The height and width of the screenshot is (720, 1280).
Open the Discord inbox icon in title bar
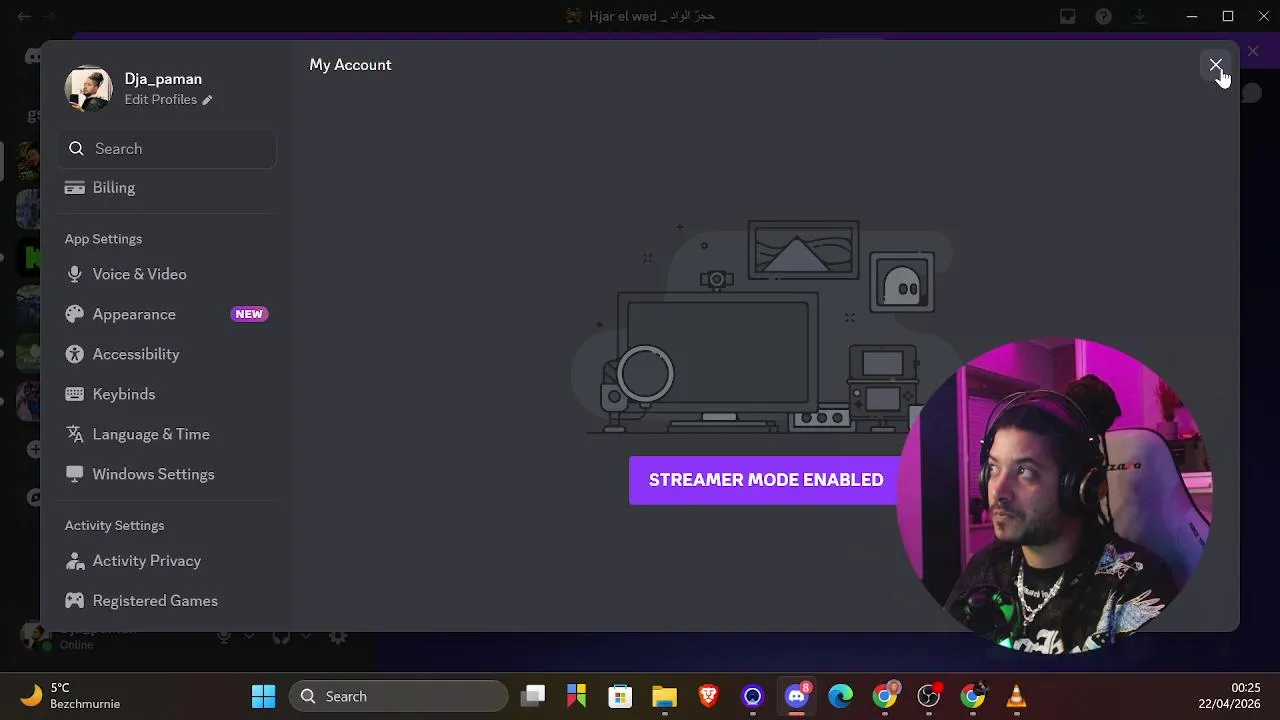pyautogui.click(x=1068, y=16)
